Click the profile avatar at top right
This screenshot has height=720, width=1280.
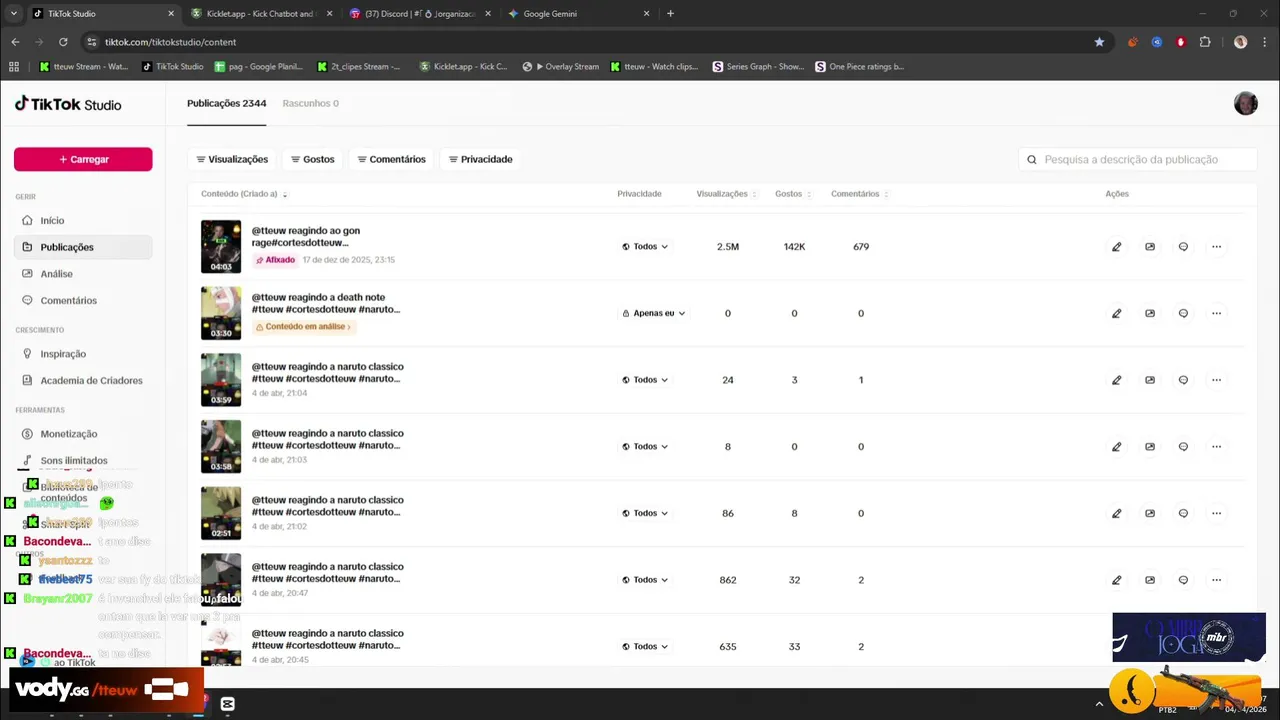coord(1245,104)
